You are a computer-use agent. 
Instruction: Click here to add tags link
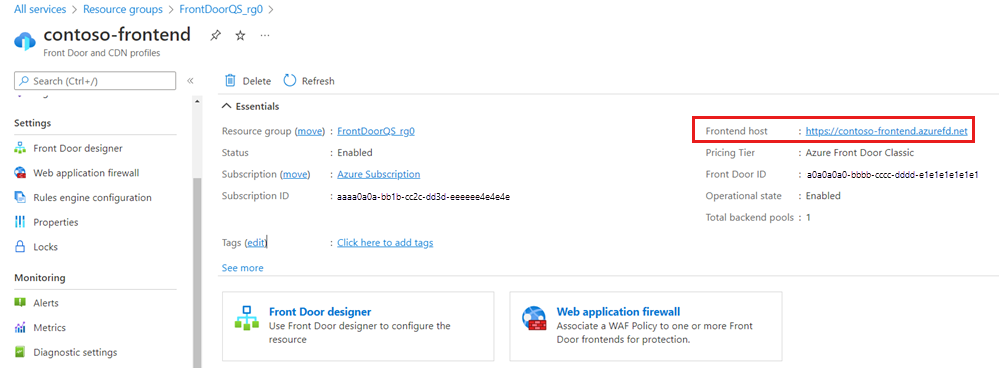385,243
